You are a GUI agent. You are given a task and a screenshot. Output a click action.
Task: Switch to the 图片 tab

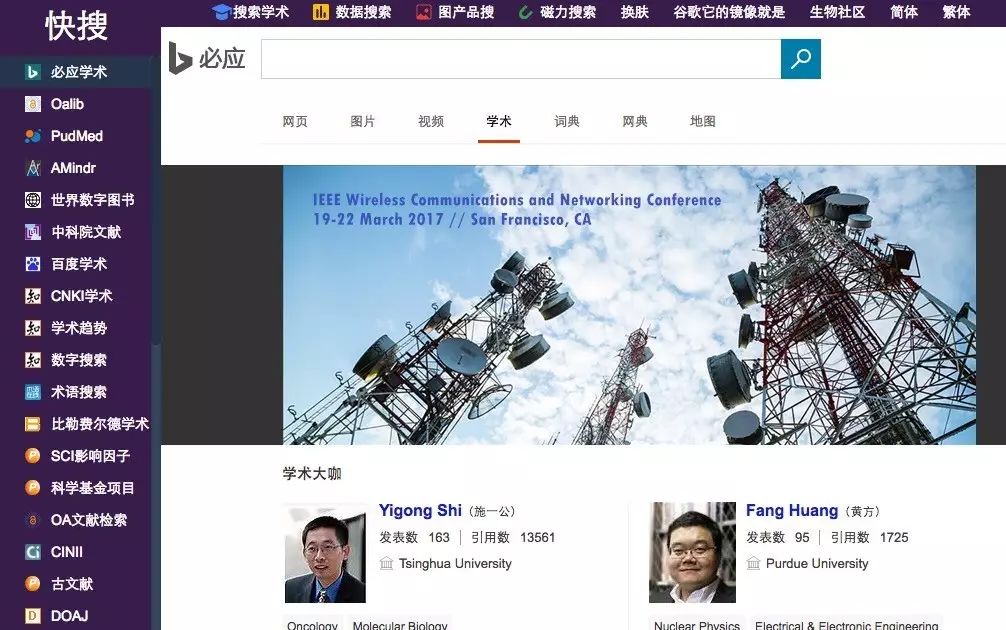363,120
